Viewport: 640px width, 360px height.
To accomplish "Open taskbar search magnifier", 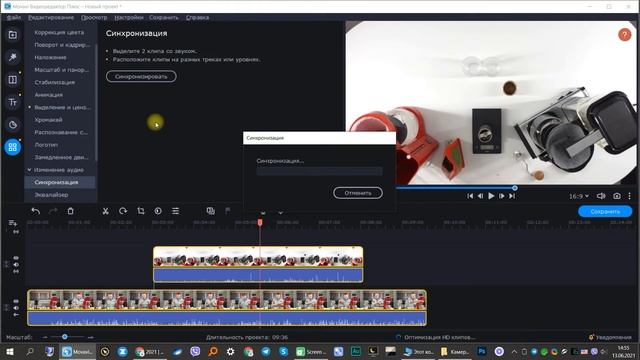I will [x=30, y=351].
